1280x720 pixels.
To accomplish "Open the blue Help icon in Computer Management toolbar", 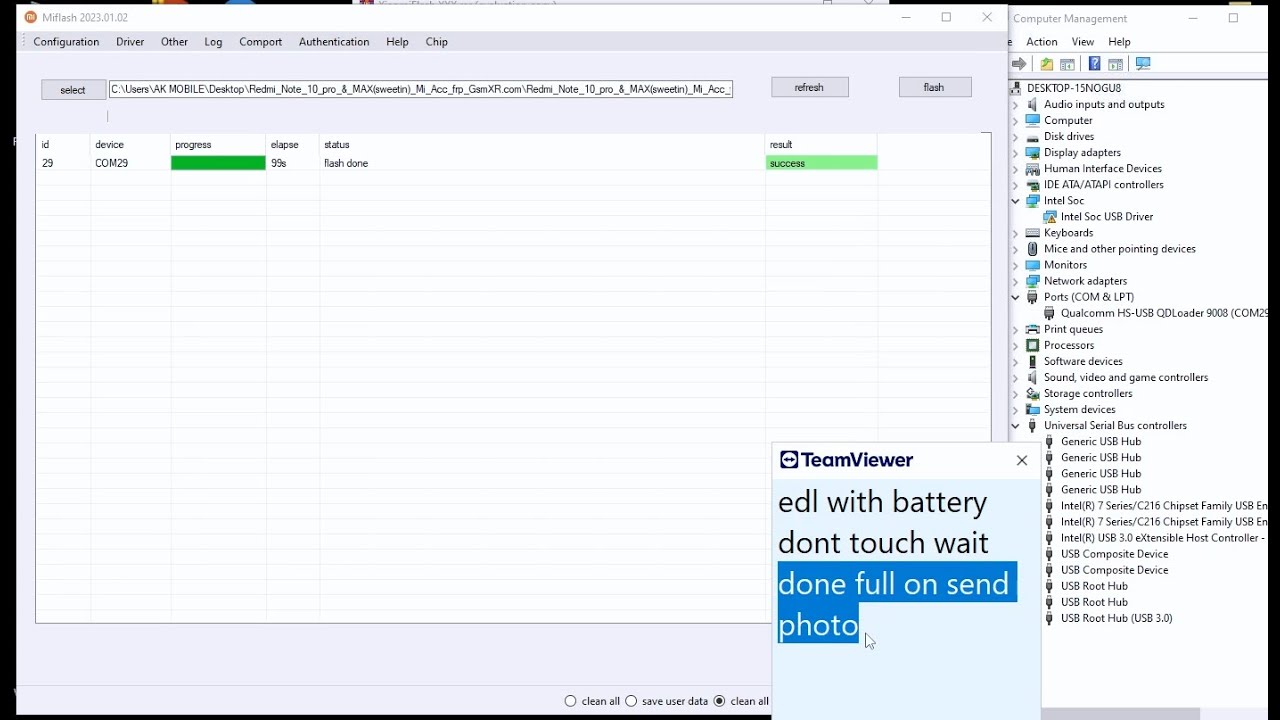I will (x=1094, y=64).
